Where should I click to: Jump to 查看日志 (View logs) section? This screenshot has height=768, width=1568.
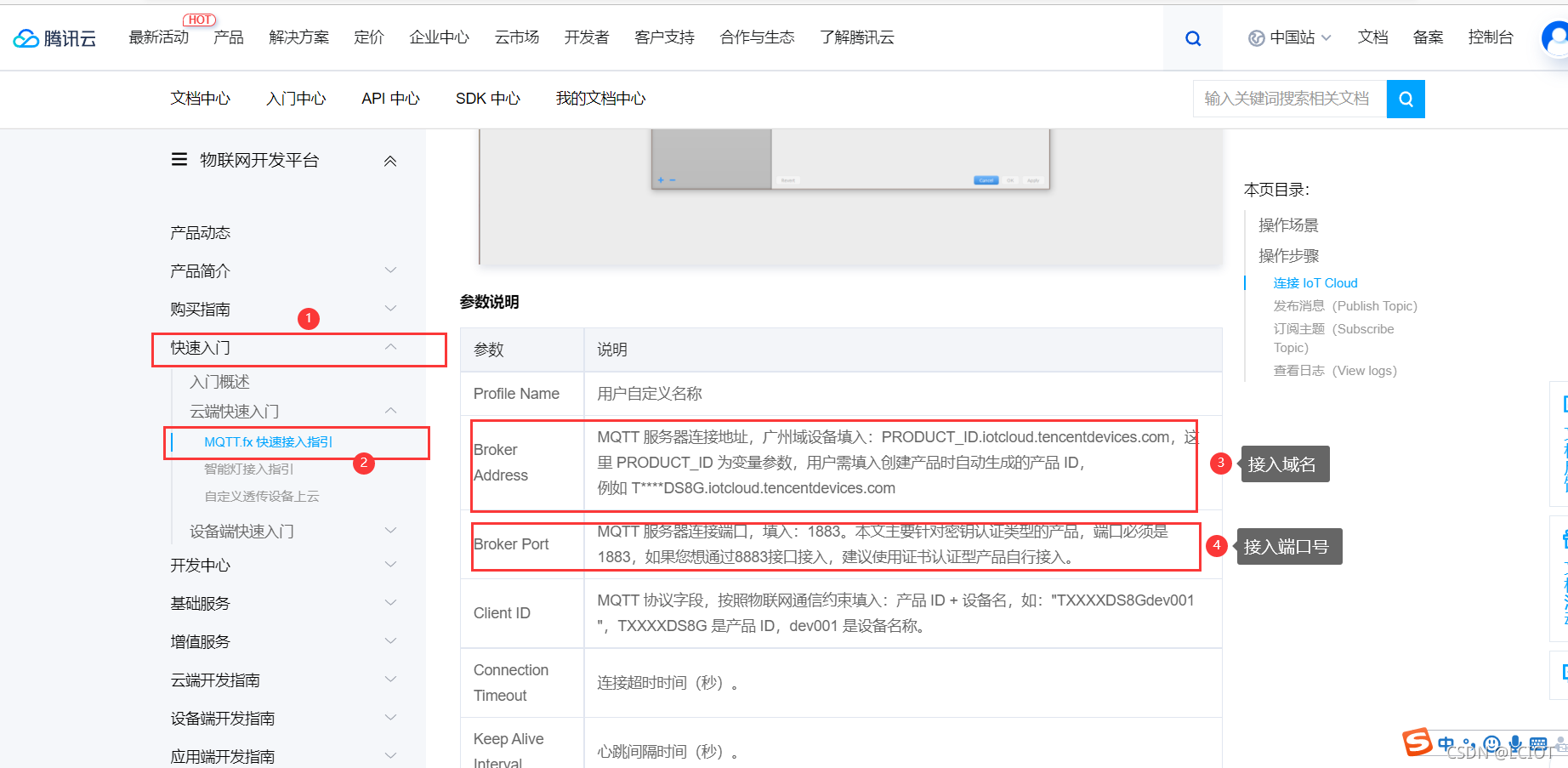pyautogui.click(x=1335, y=371)
